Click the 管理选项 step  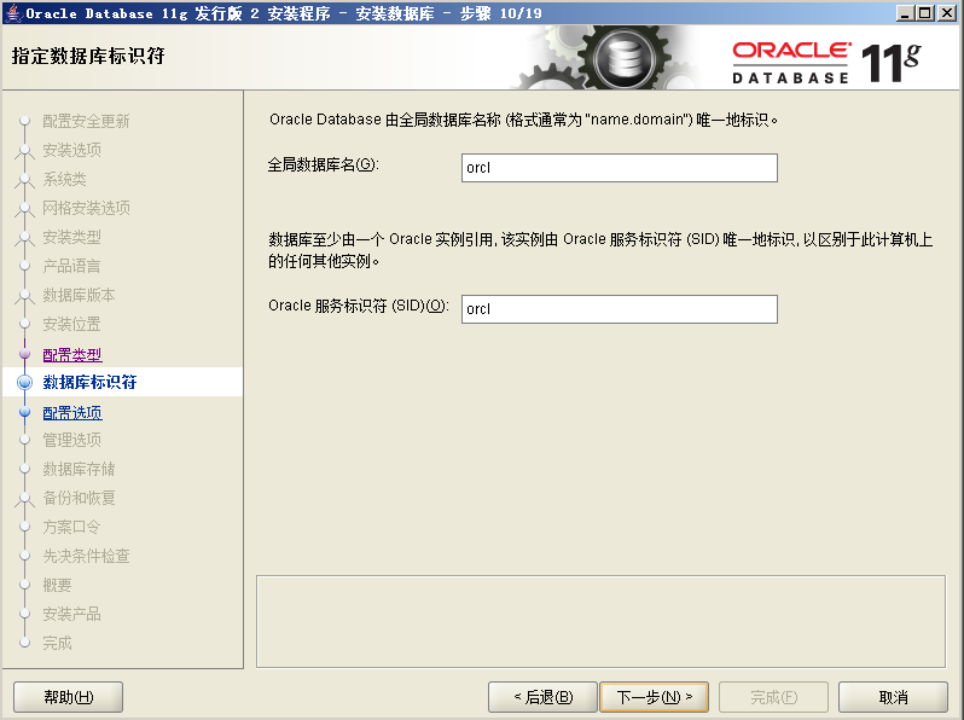pyautogui.click(x=72, y=440)
